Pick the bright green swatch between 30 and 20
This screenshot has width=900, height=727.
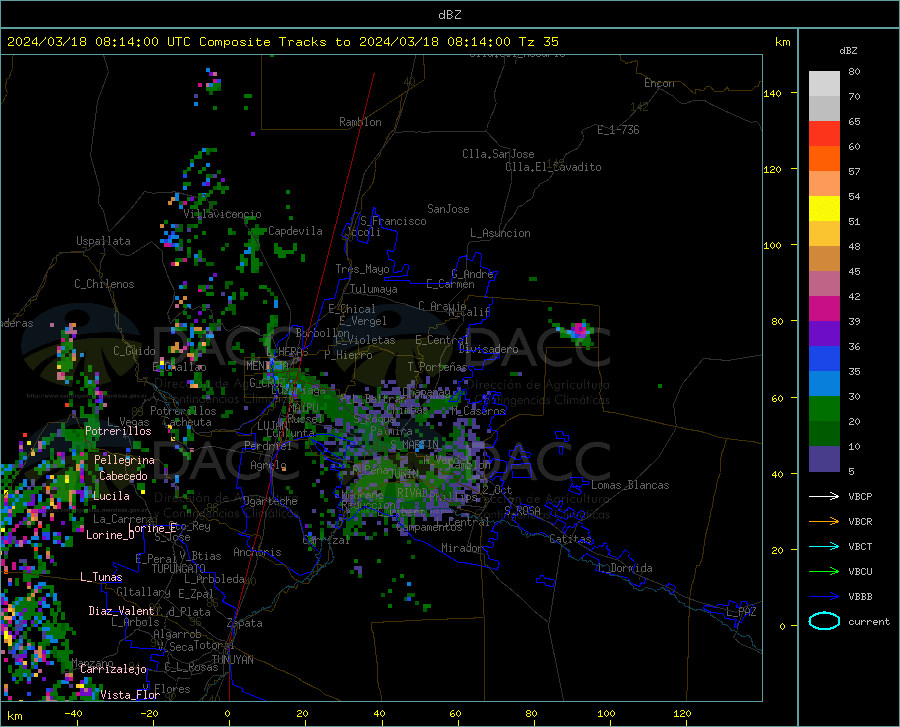(x=824, y=409)
